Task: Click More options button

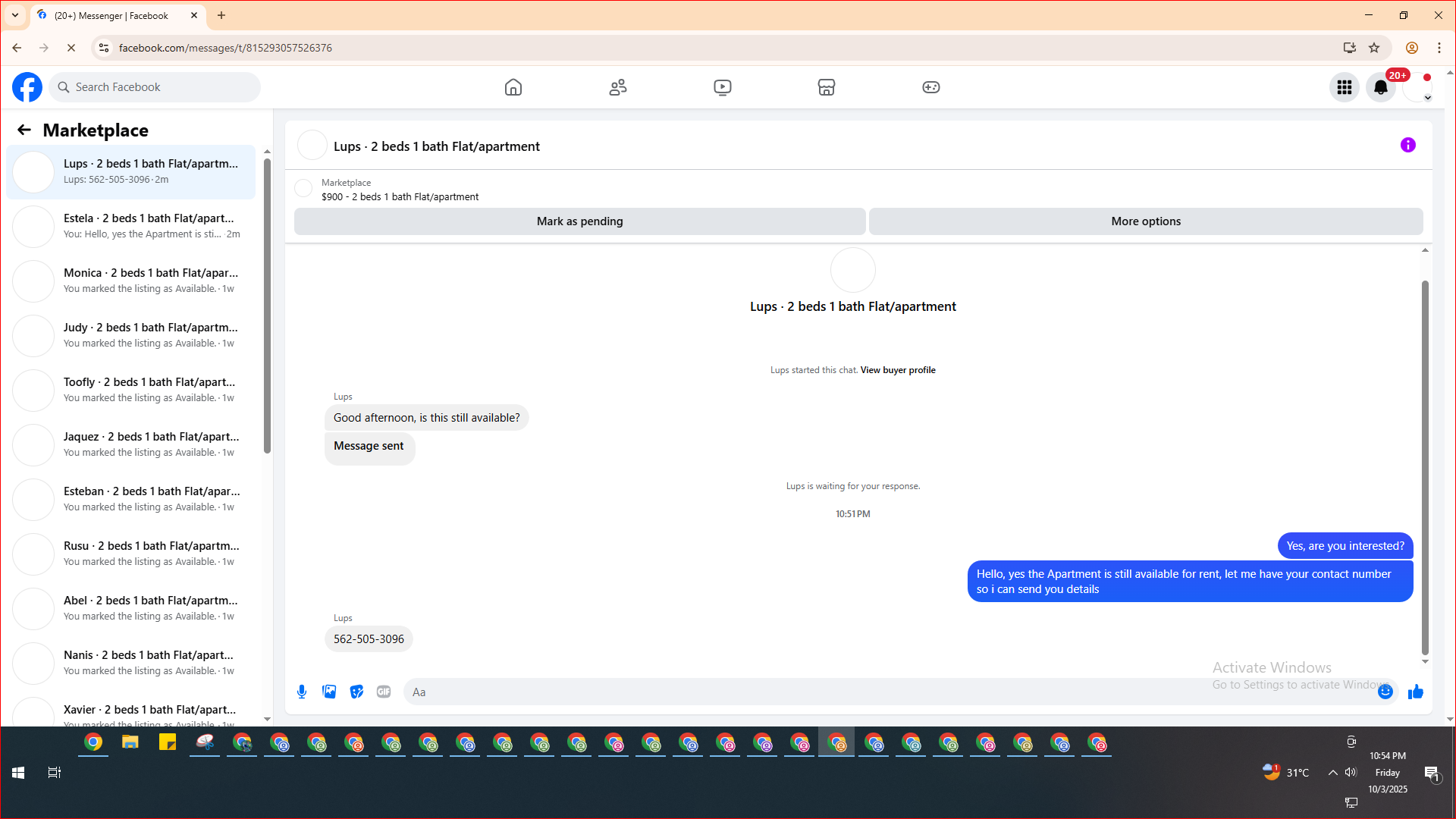Action: point(1146,221)
